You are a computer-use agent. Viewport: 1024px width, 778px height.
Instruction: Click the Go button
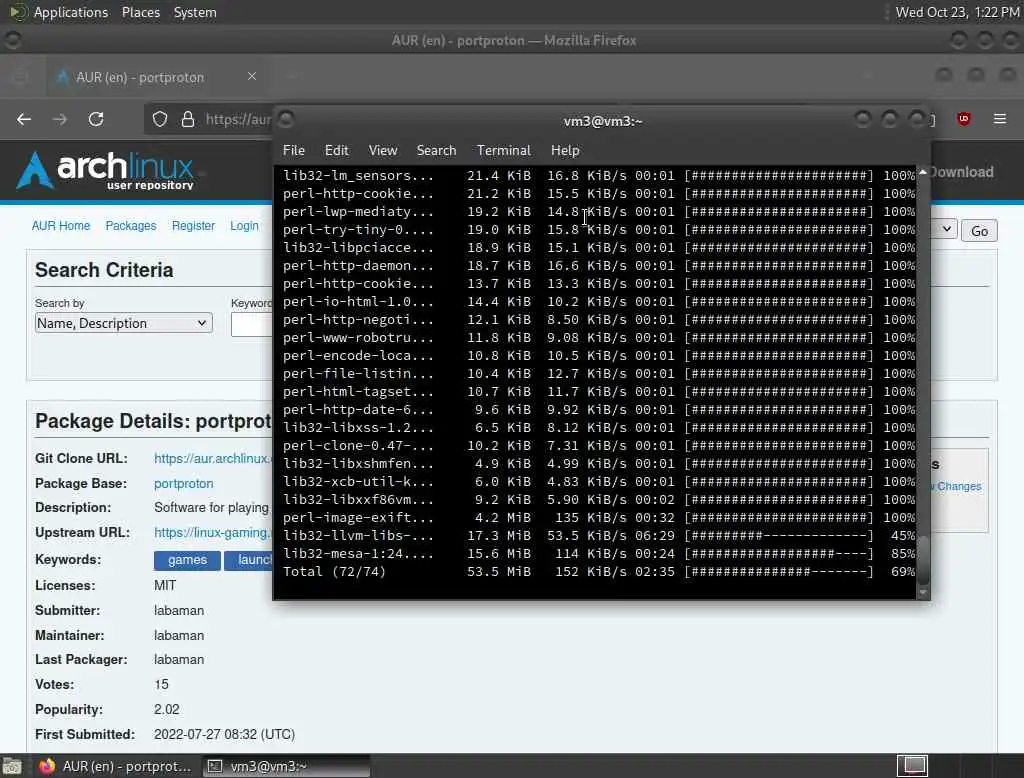coord(979,231)
